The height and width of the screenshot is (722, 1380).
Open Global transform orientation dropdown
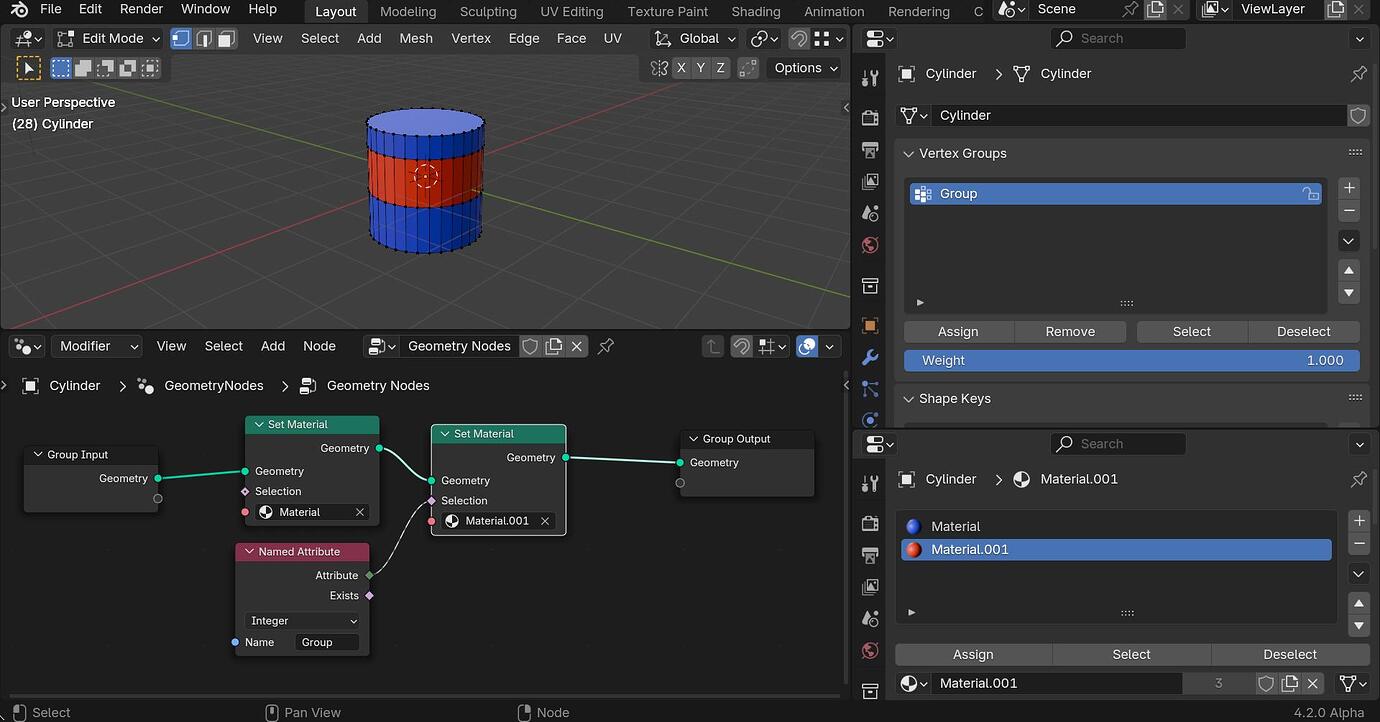tap(694, 39)
